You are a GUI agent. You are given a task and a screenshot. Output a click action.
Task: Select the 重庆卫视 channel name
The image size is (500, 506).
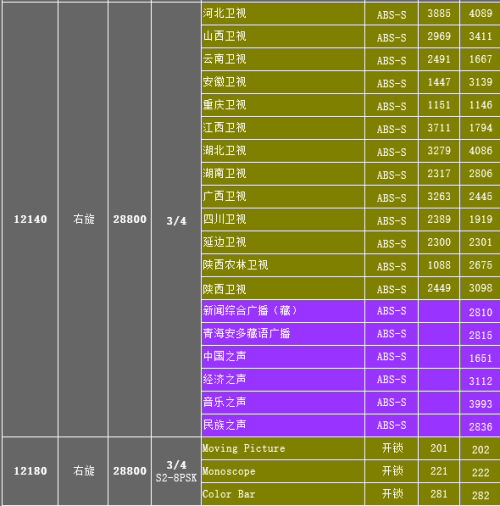point(224,105)
